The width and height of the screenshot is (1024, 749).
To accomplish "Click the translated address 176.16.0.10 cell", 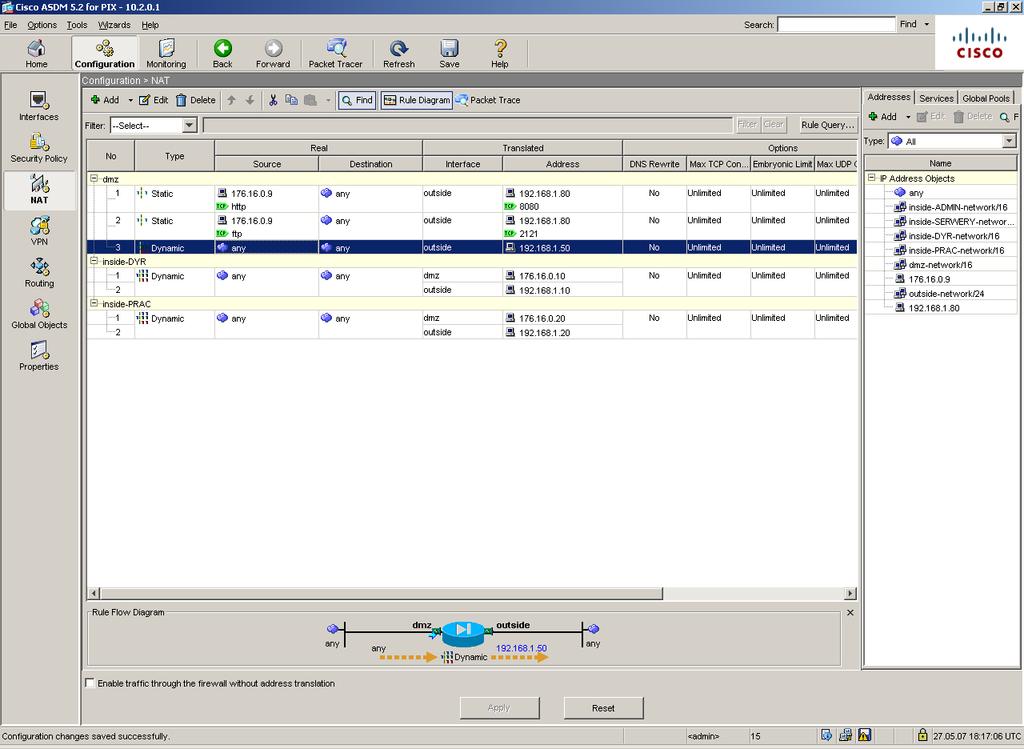I will (562, 276).
